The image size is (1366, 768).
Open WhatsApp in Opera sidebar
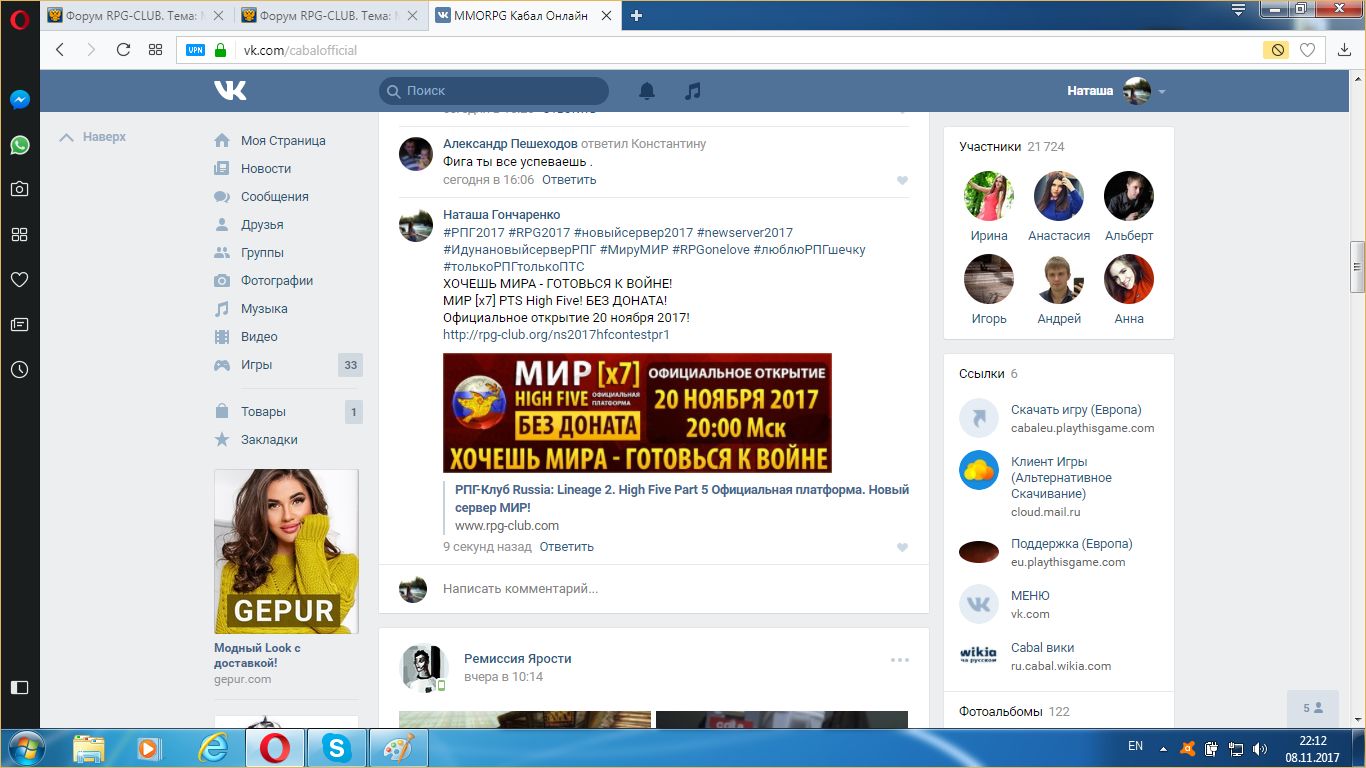click(19, 145)
